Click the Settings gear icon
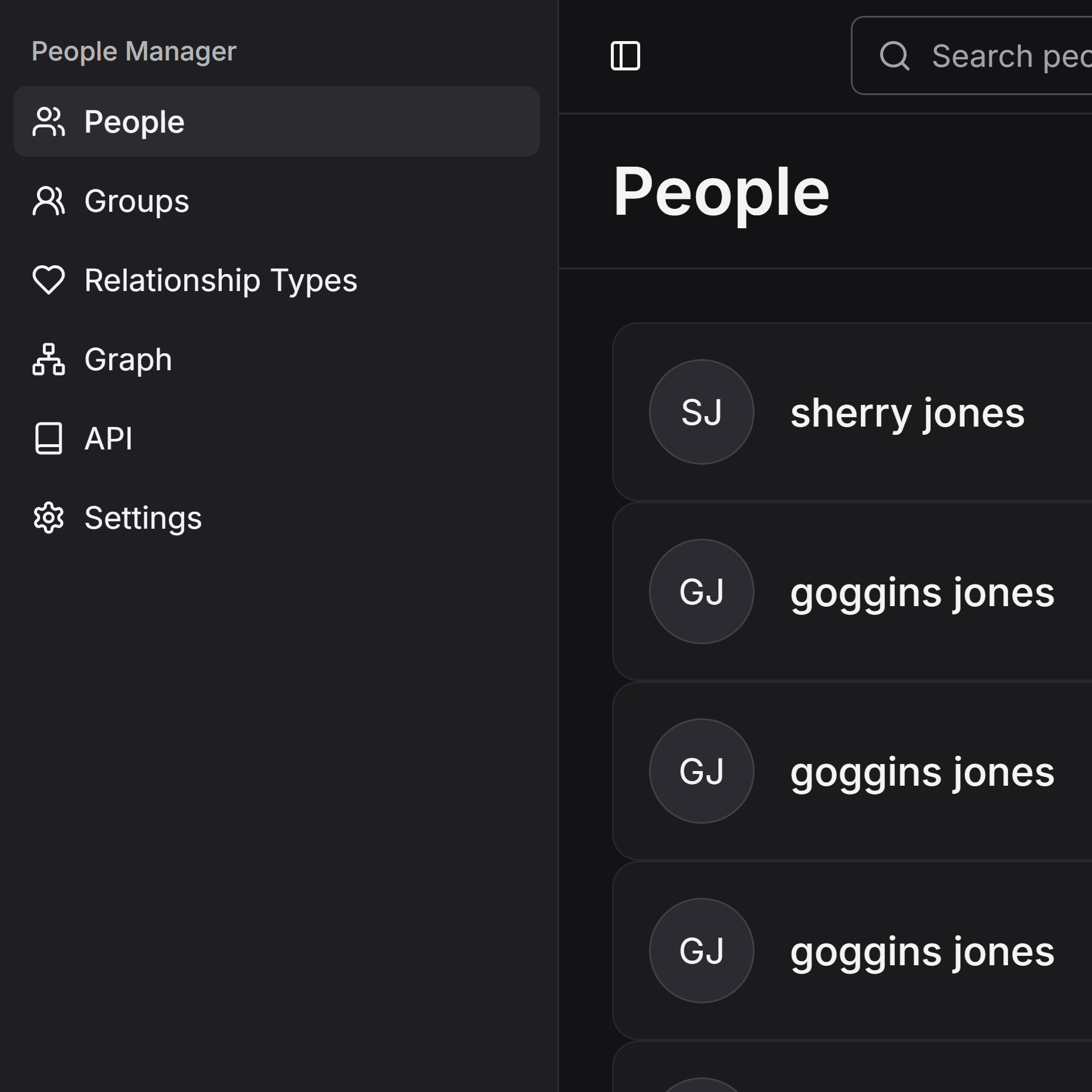The height and width of the screenshot is (1092, 1092). coord(49,518)
